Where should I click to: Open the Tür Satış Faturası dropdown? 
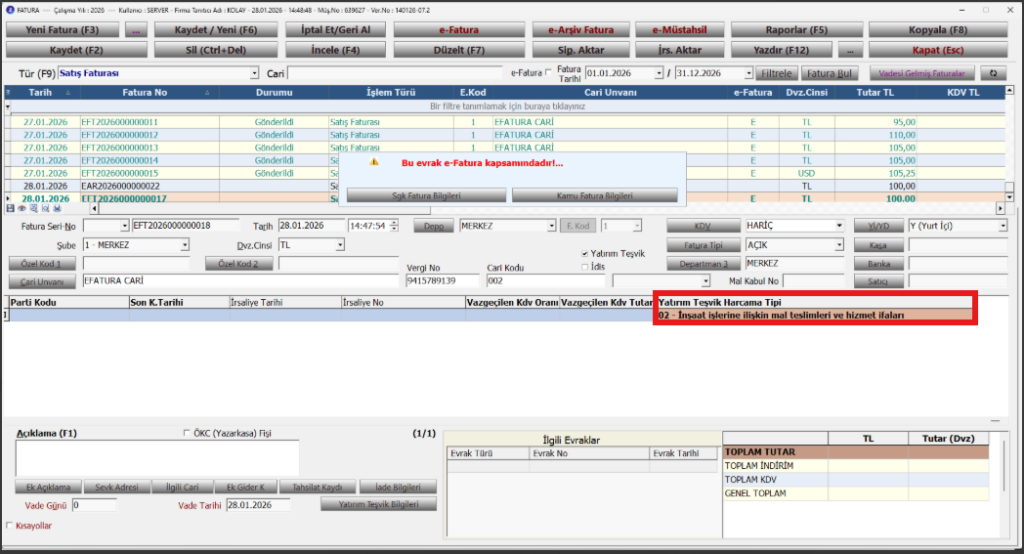[254, 74]
